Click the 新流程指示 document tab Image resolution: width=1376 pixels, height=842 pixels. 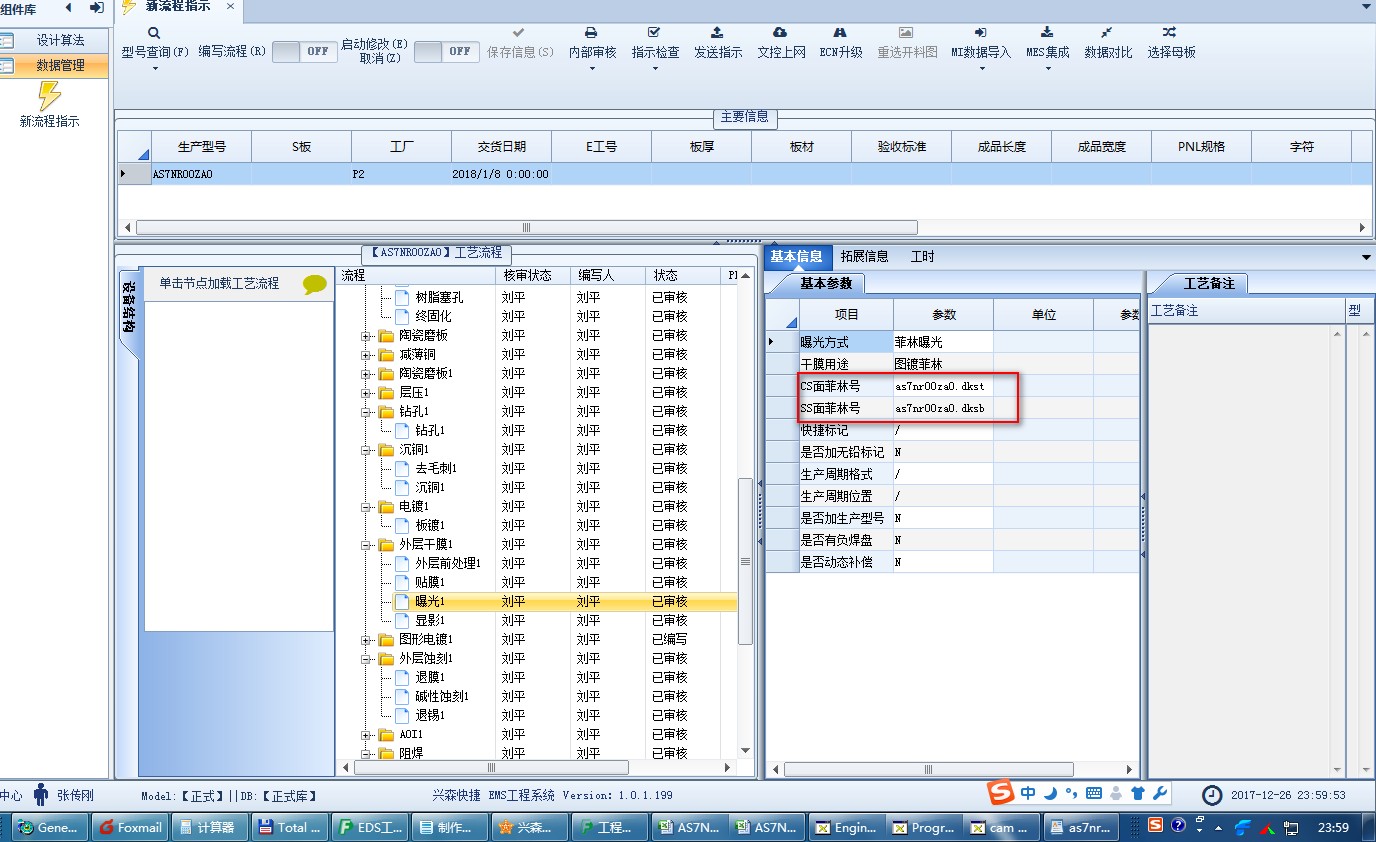pos(178,7)
